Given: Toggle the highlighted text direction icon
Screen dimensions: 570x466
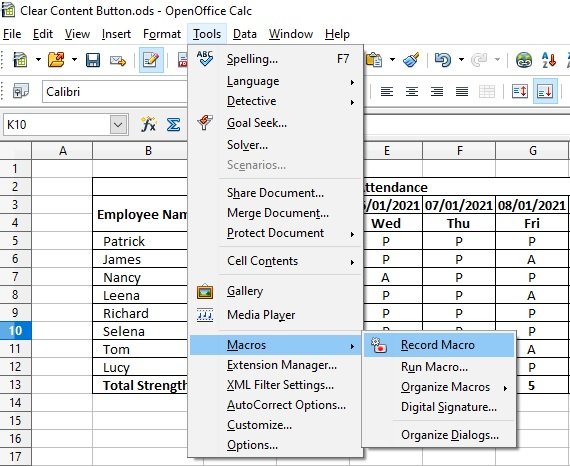Looking at the screenshot, I should [x=545, y=91].
